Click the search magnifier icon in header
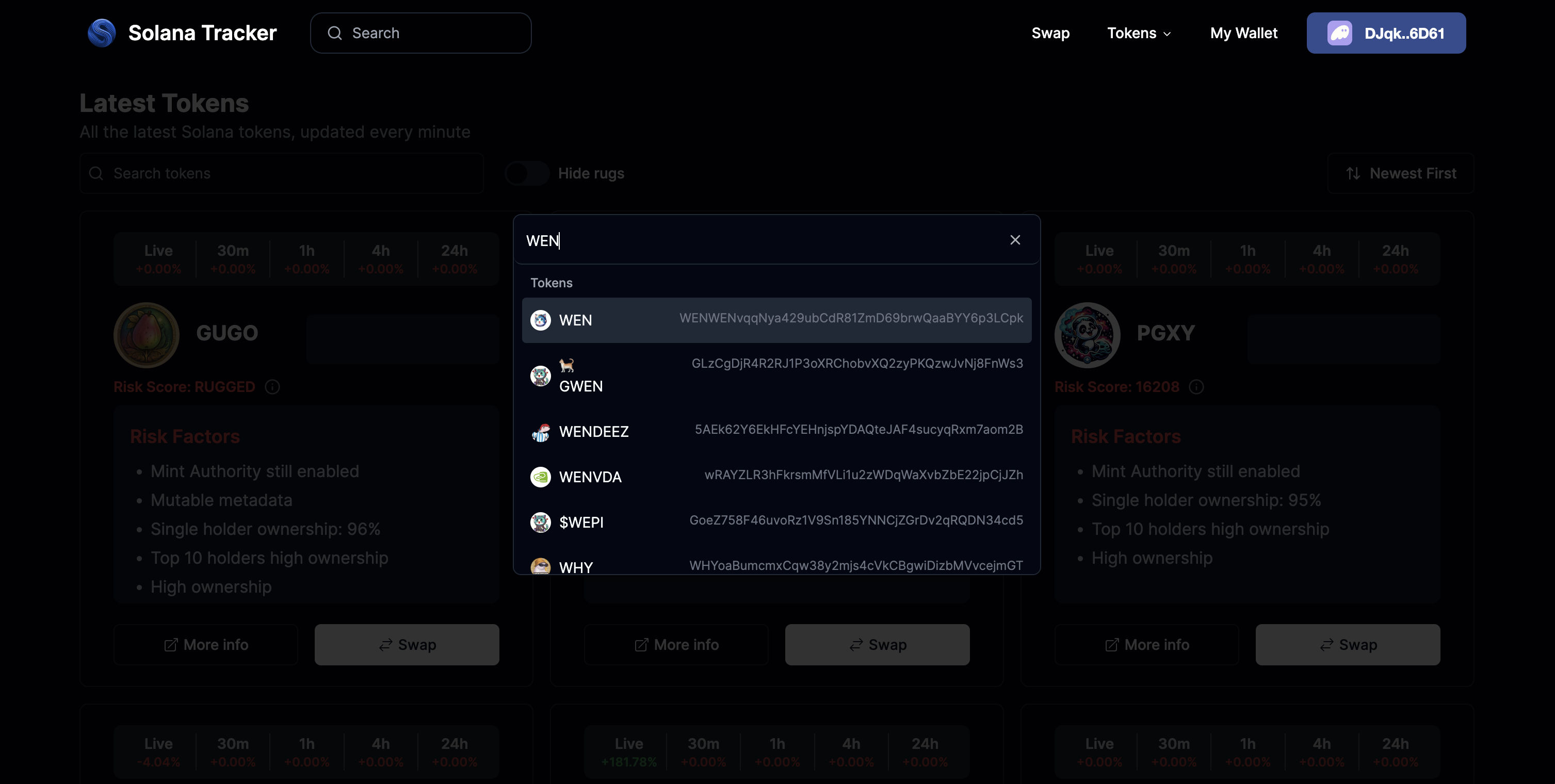Screen dimensions: 1555x784 pyautogui.click(x=334, y=33)
